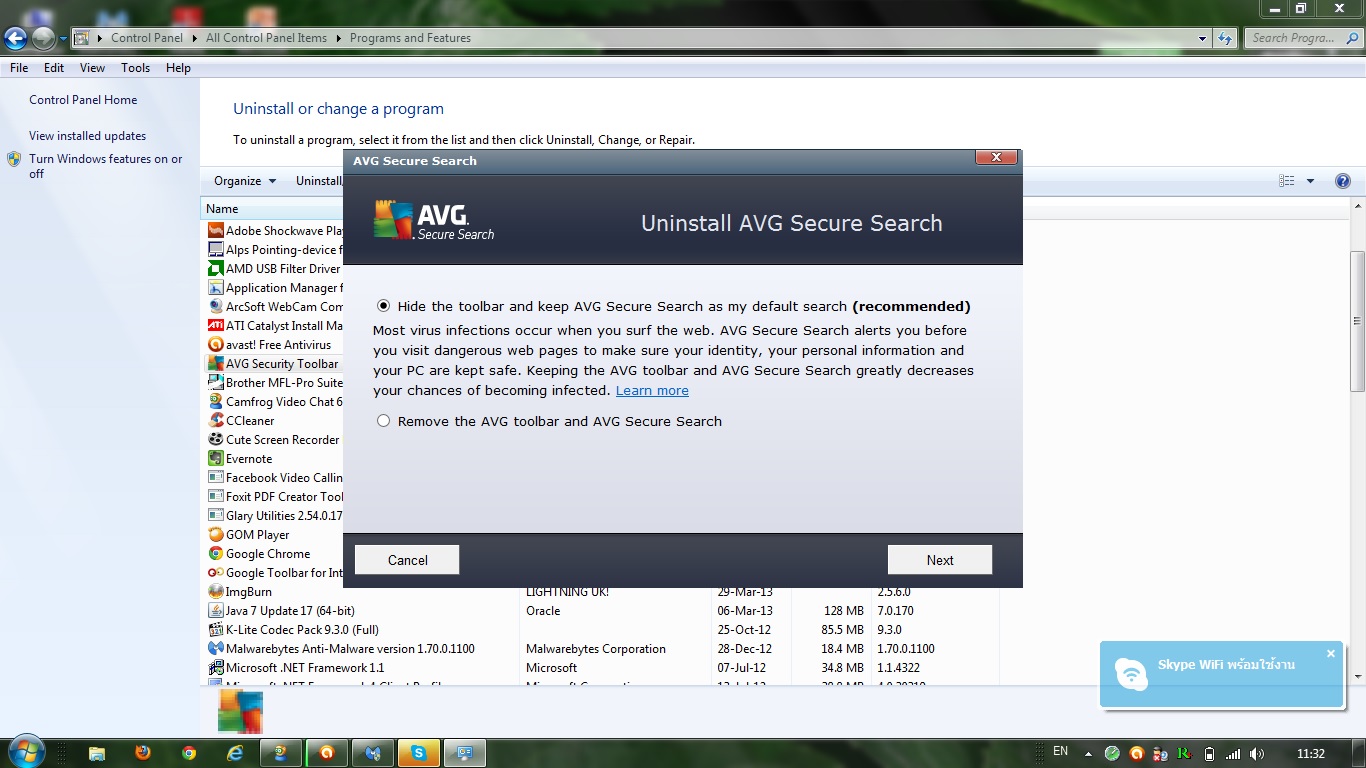
Task: Click the Uninstall toolbar button
Action: tap(318, 181)
